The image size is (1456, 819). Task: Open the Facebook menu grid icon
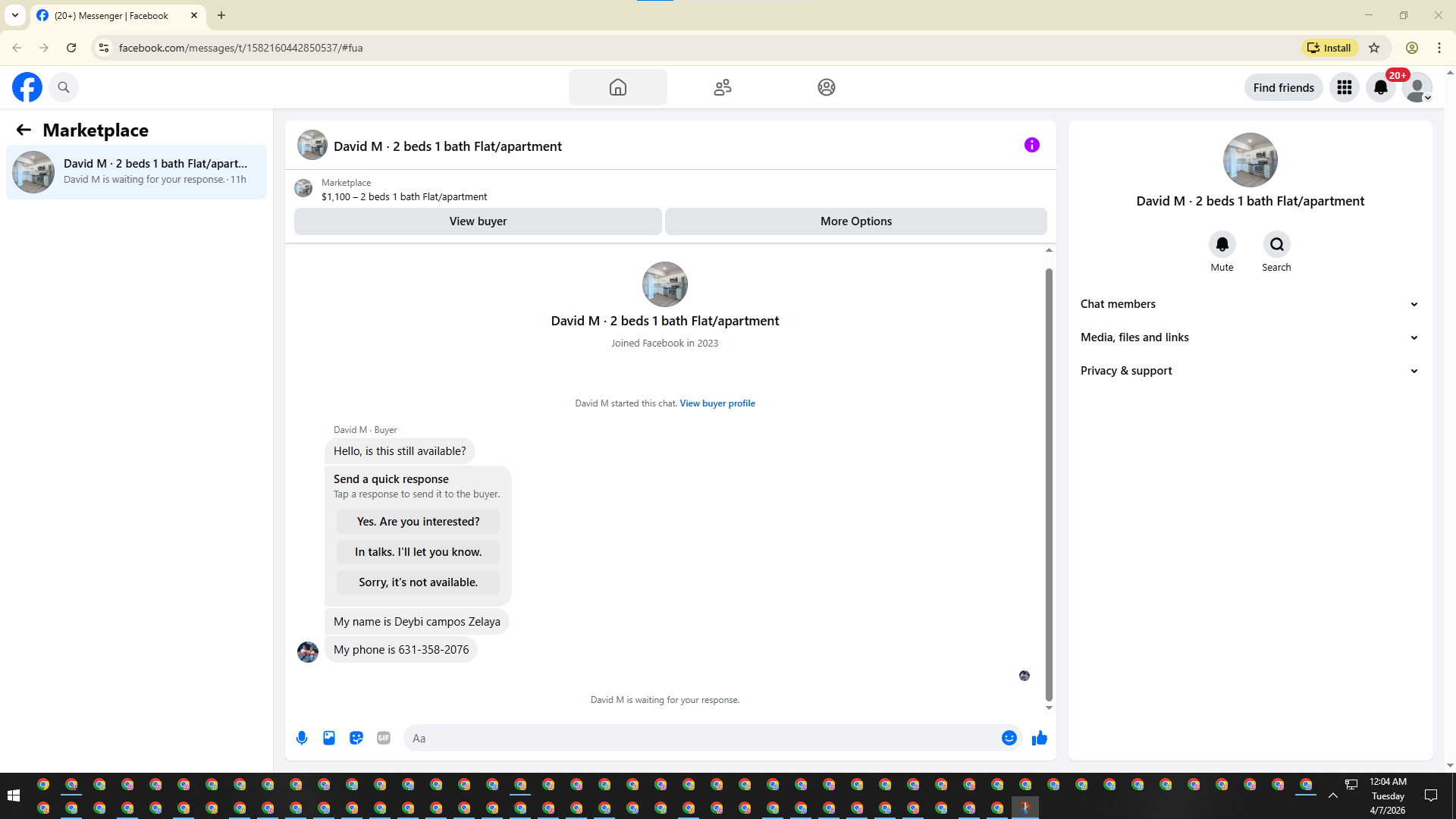pyautogui.click(x=1345, y=87)
